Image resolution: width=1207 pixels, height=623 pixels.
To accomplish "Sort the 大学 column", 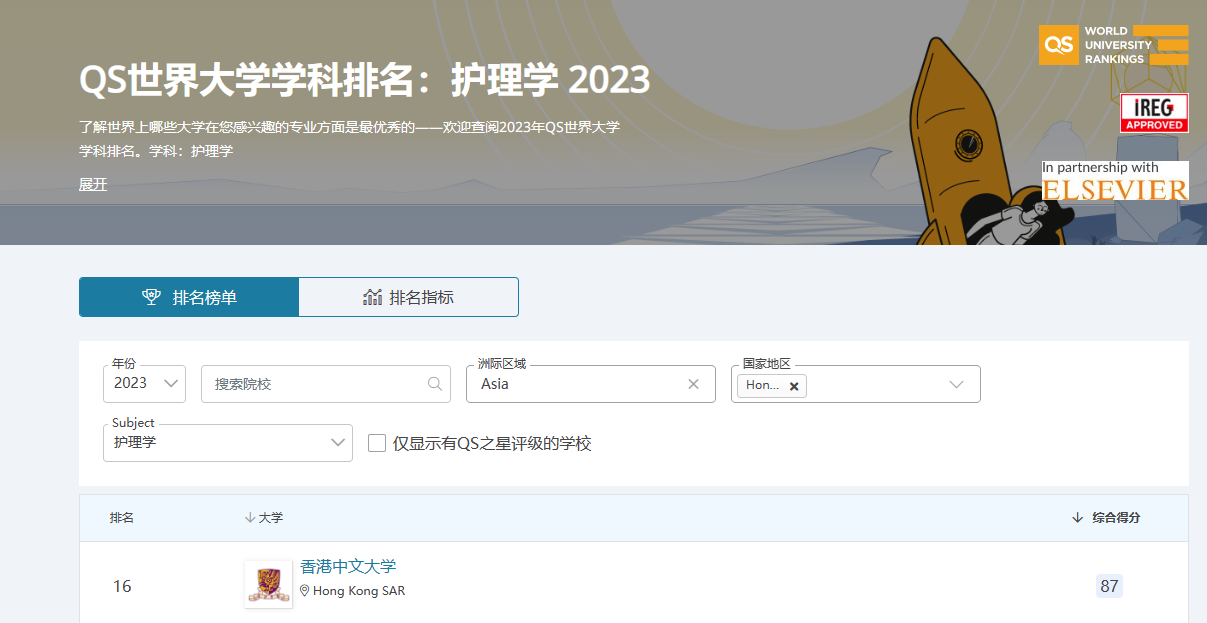I will tap(264, 518).
